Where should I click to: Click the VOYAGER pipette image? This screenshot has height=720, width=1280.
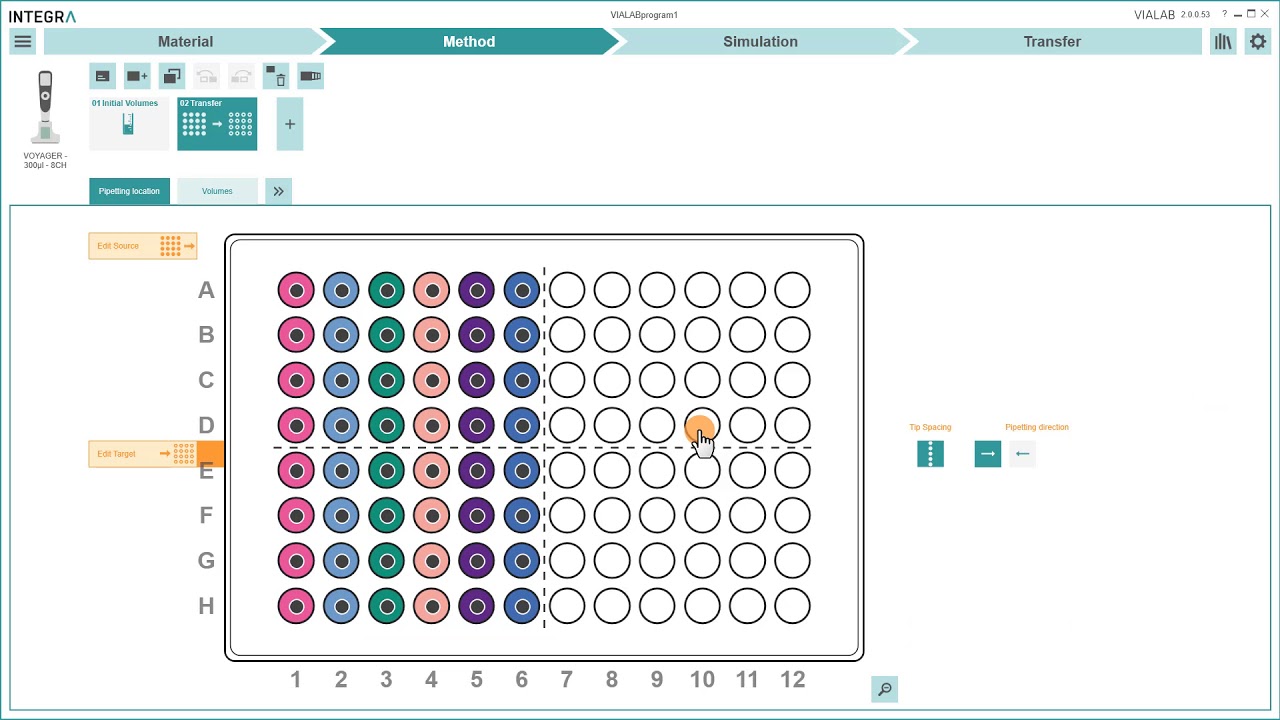(x=45, y=108)
